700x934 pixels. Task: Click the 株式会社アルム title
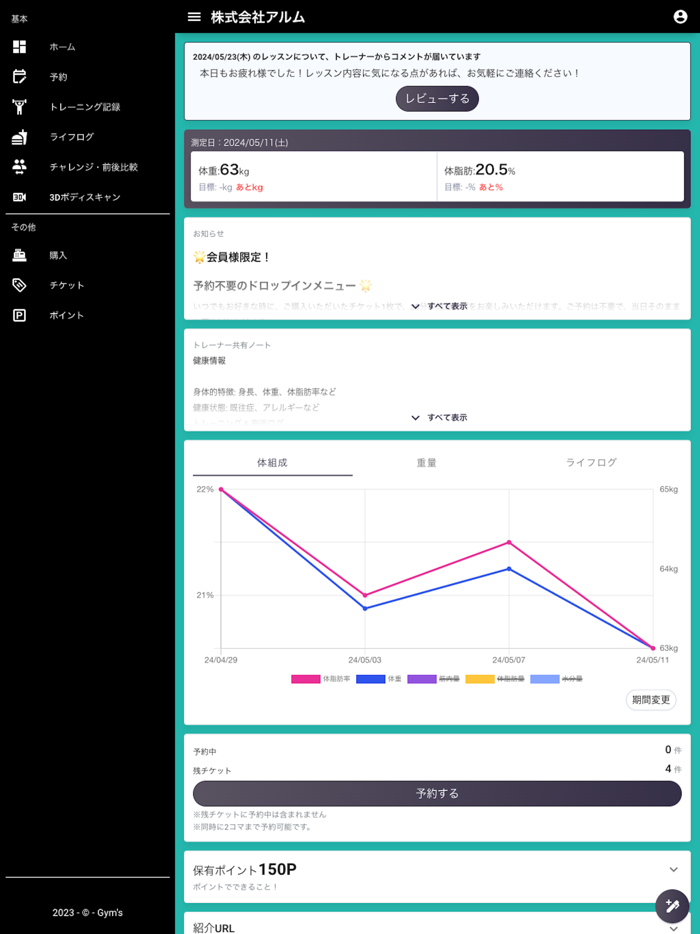click(257, 17)
